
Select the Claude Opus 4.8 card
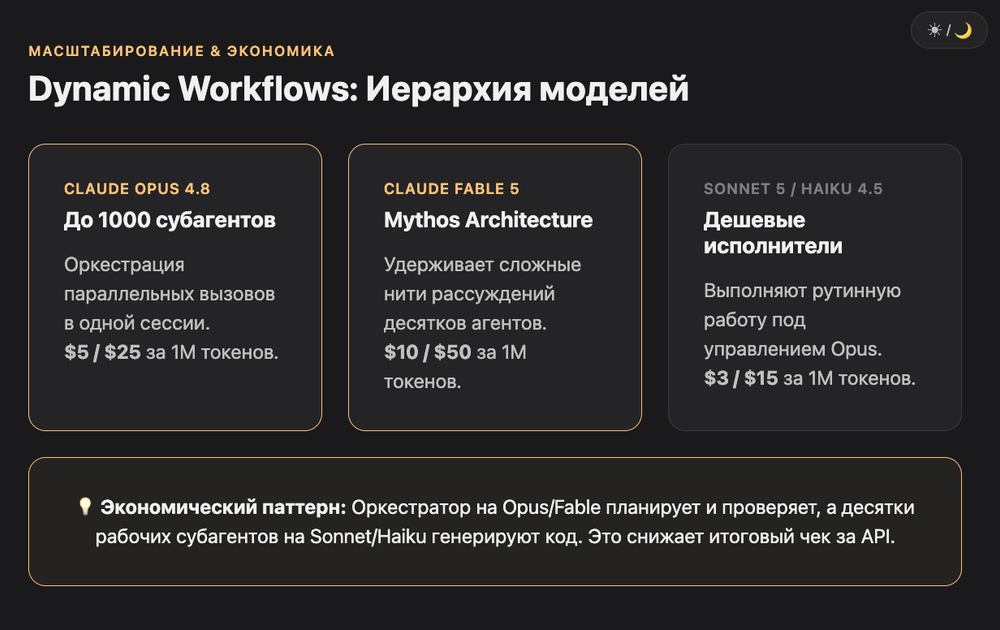pyautogui.click(x=175, y=287)
